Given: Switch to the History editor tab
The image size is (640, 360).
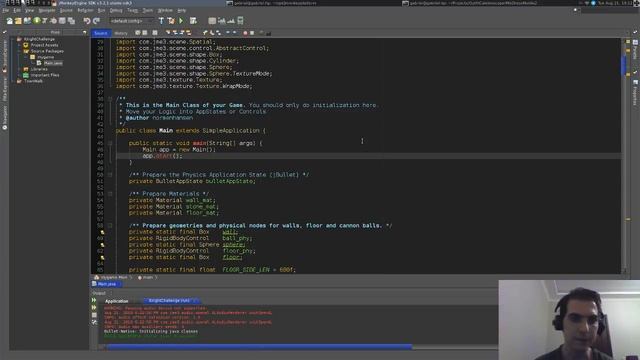Looking at the screenshot, I should (120, 33).
